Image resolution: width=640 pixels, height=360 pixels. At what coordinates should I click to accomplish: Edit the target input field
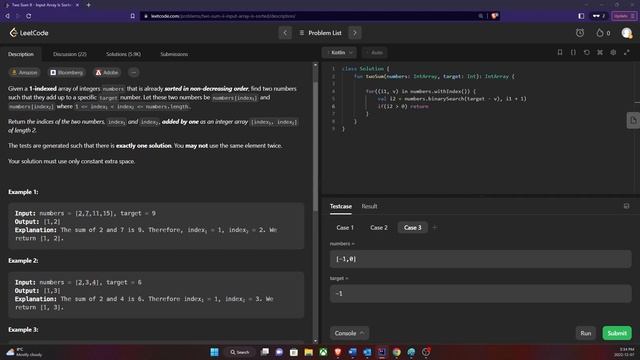[x=480, y=293]
